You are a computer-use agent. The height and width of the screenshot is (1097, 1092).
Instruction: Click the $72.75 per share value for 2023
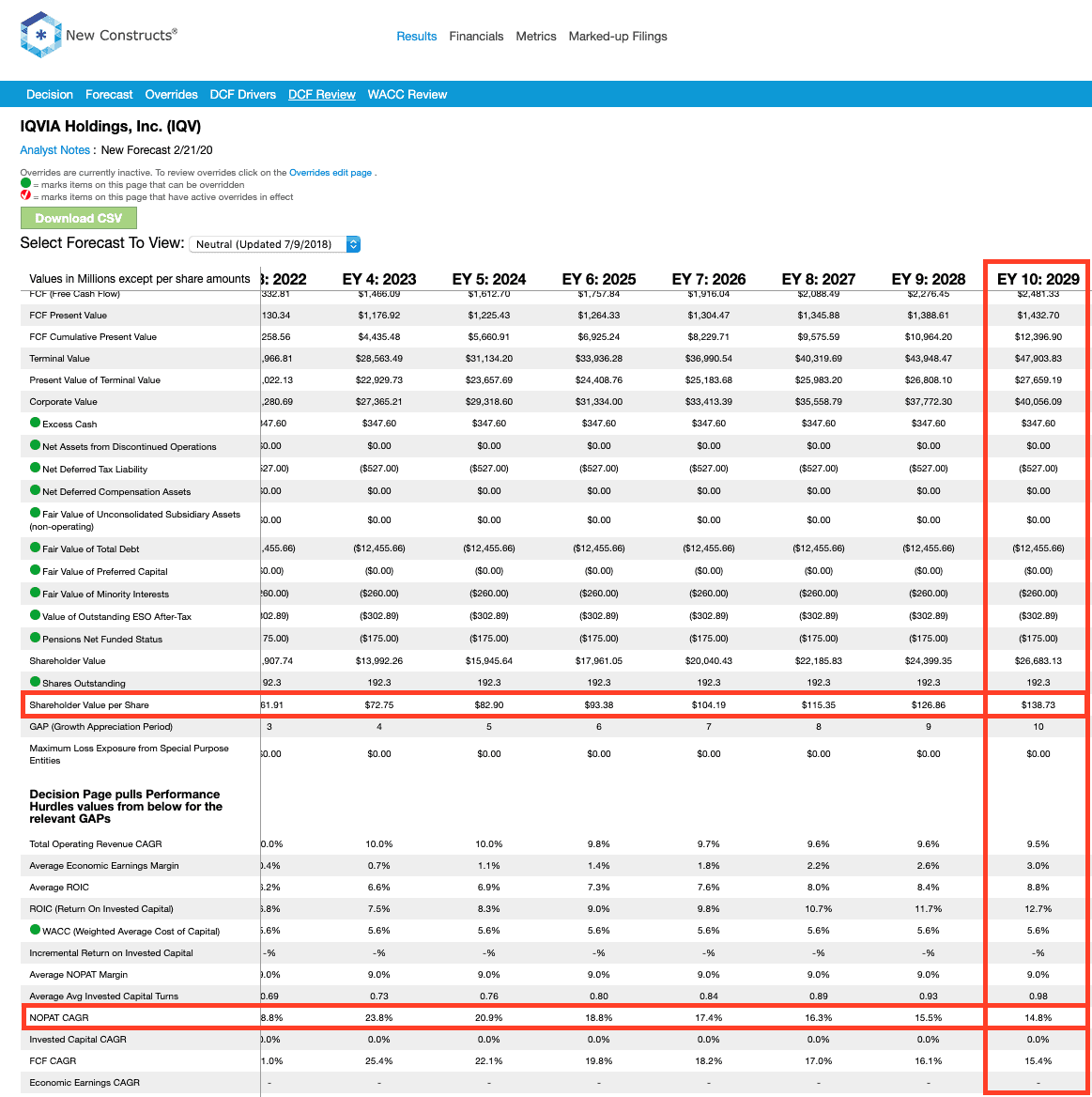tap(379, 705)
